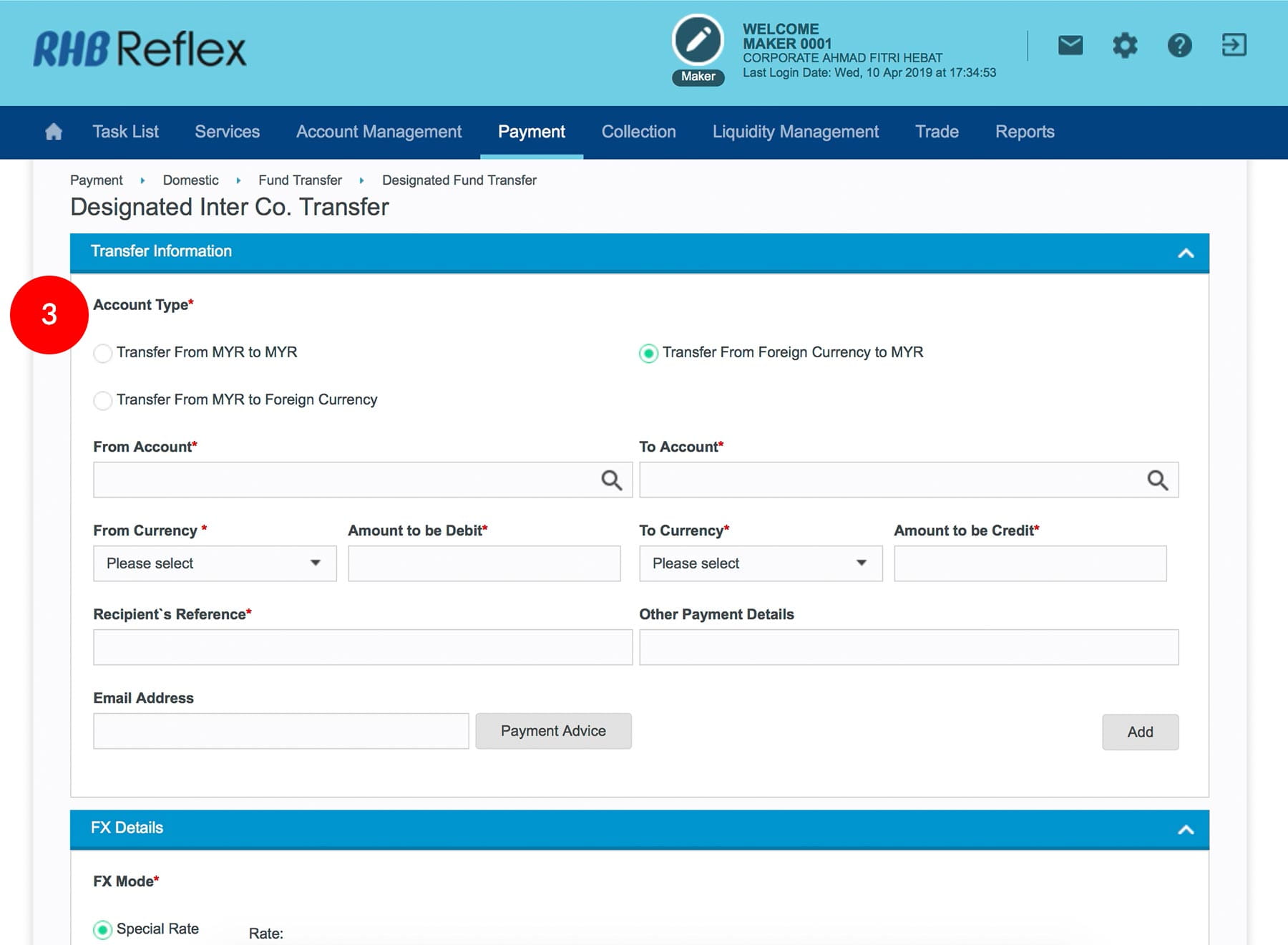Open the To Currency dropdown

[760, 563]
